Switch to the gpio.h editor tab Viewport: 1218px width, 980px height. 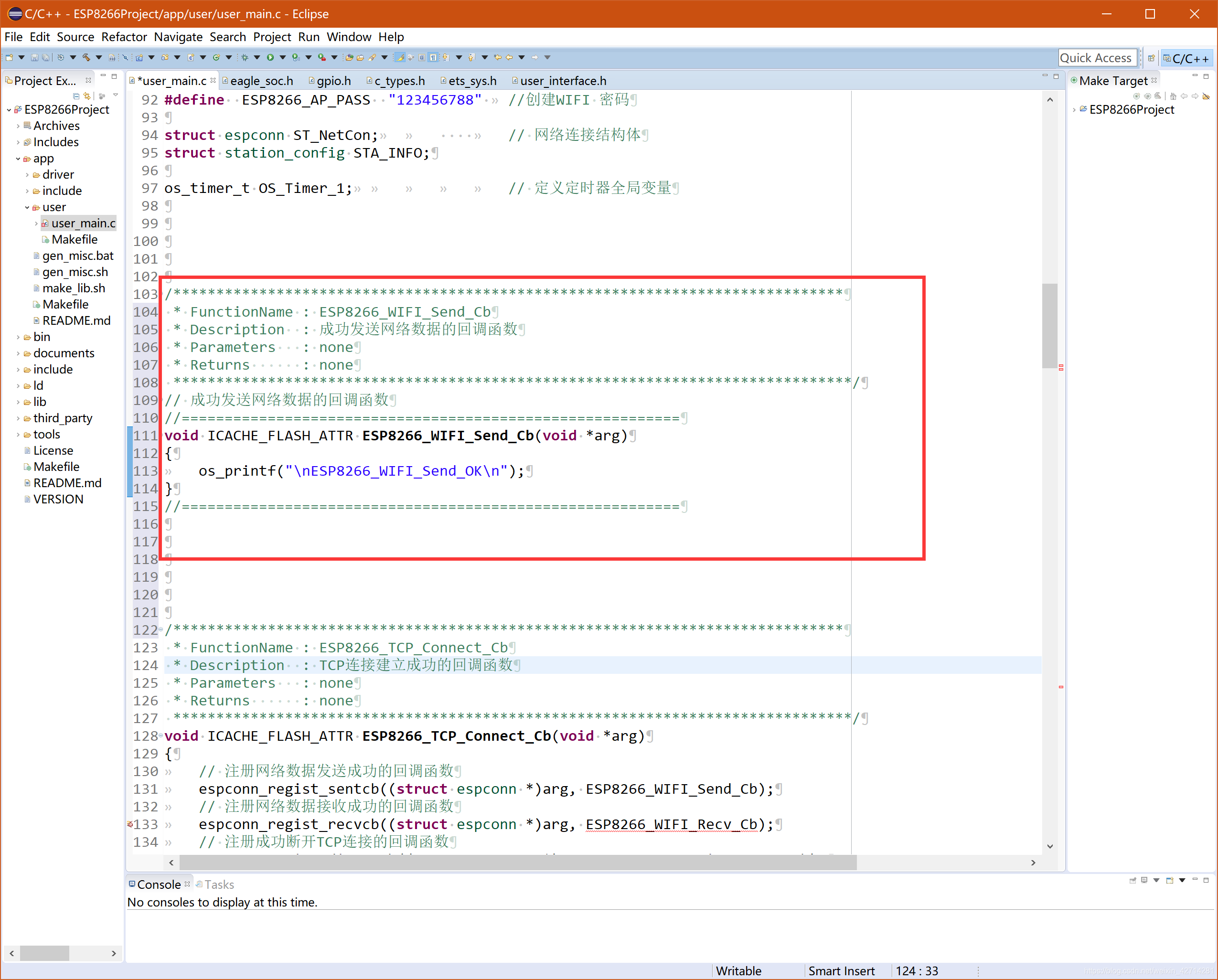333,81
